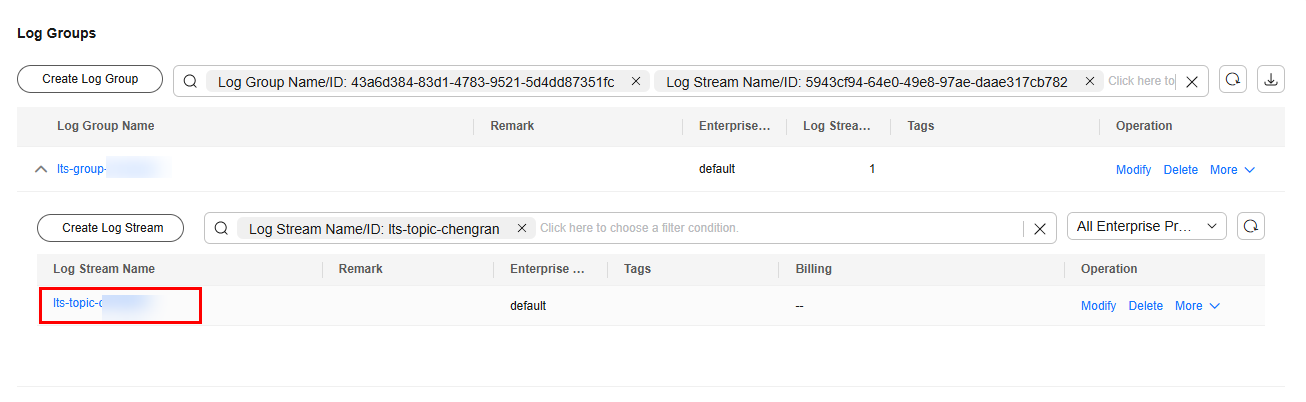Refresh the log stream list
Image resolution: width=1306 pixels, height=402 pixels.
1250,227
